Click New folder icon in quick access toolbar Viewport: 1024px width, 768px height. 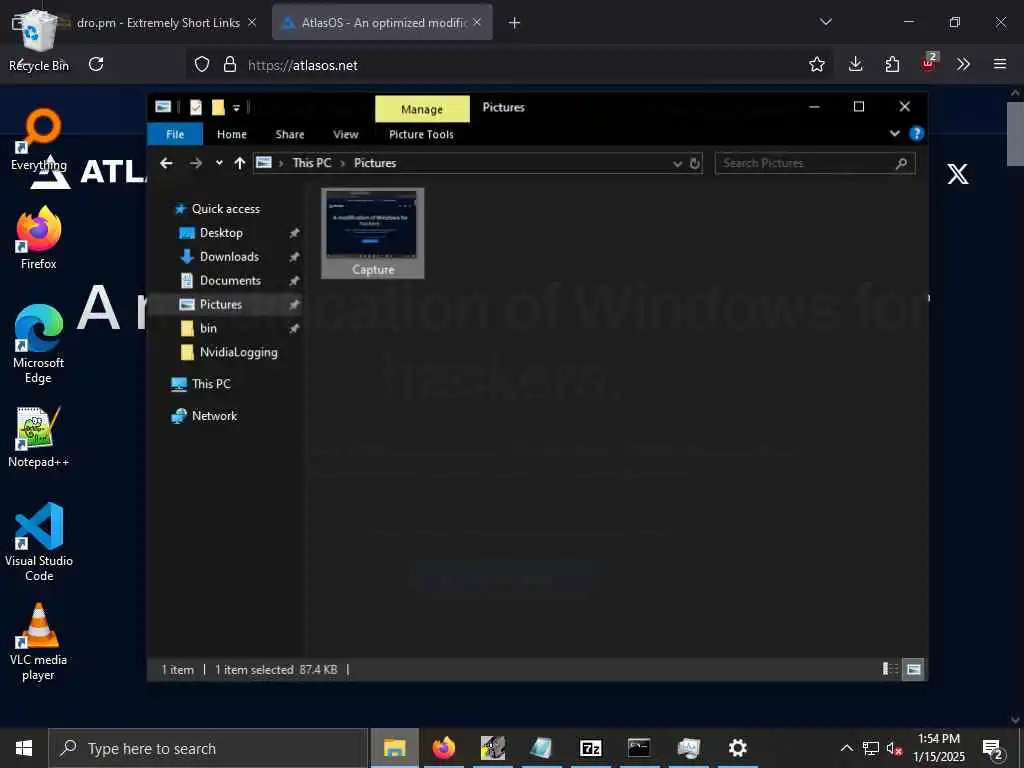(x=217, y=107)
